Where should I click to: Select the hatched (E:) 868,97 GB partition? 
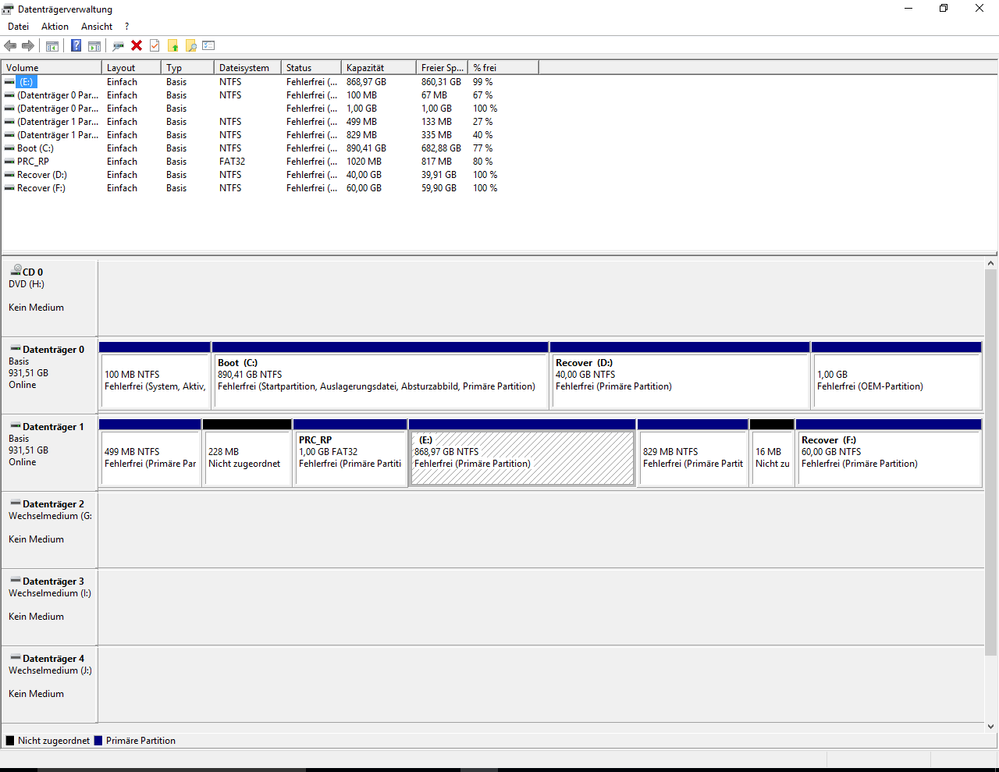coord(522,458)
